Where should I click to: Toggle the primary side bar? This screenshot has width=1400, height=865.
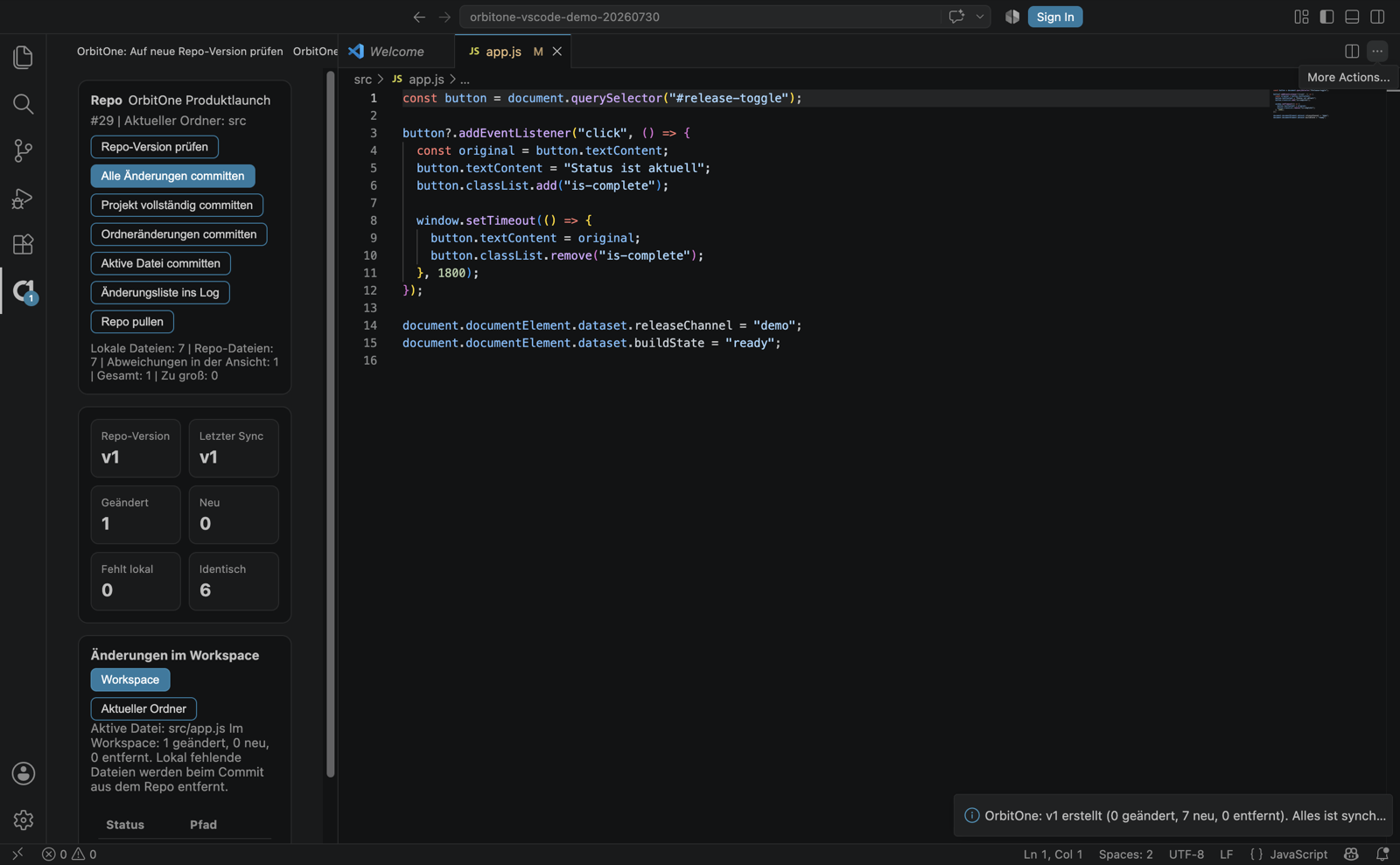1326,17
